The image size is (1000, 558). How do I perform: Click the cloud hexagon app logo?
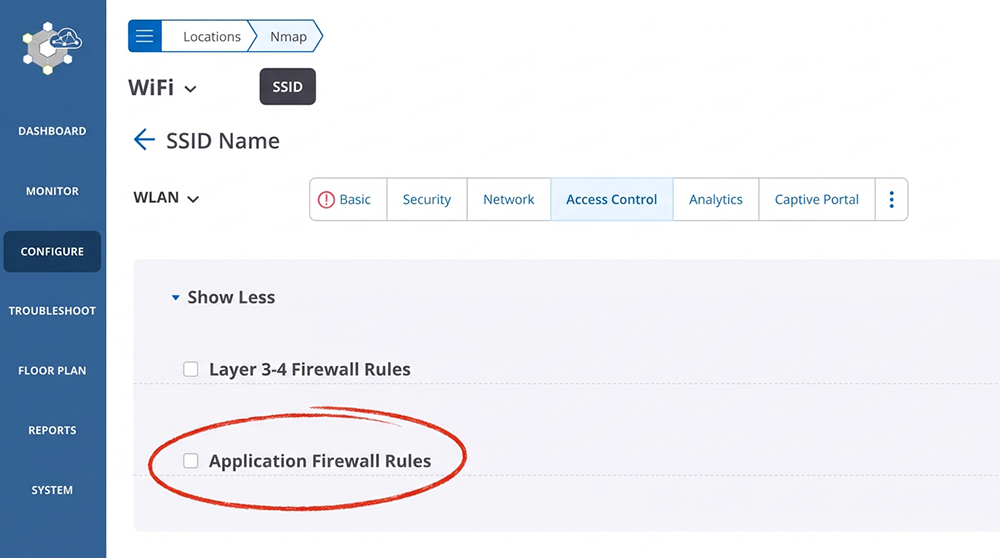[x=52, y=48]
